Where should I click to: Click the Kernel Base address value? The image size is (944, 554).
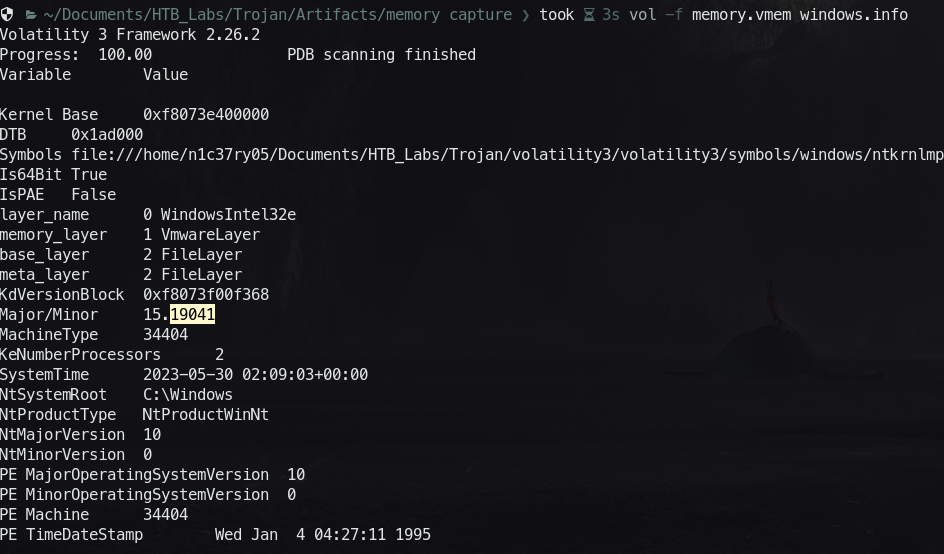tap(206, 115)
